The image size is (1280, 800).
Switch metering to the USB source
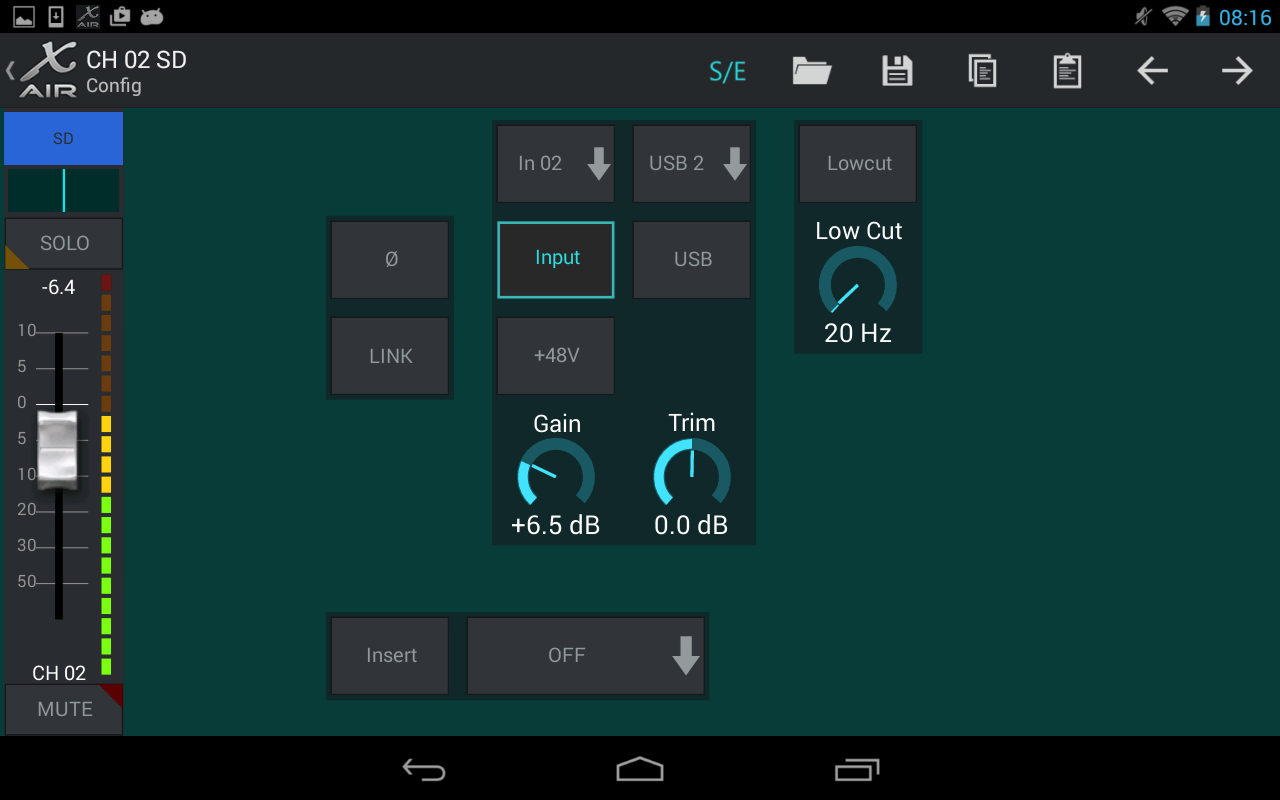[x=691, y=259]
